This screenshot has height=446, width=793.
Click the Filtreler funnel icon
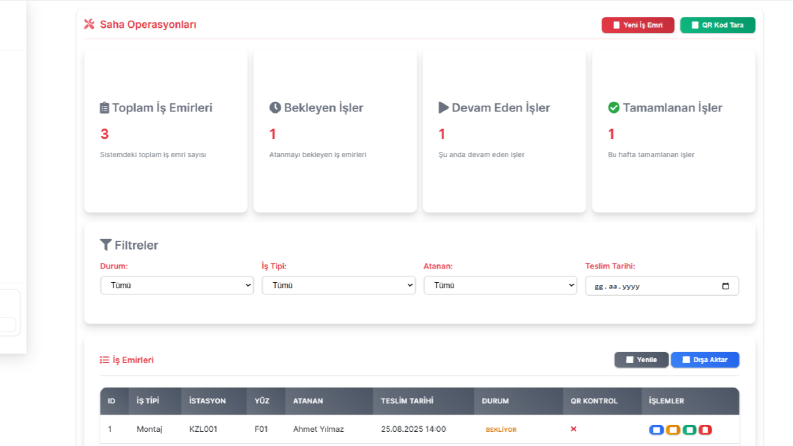(x=105, y=245)
